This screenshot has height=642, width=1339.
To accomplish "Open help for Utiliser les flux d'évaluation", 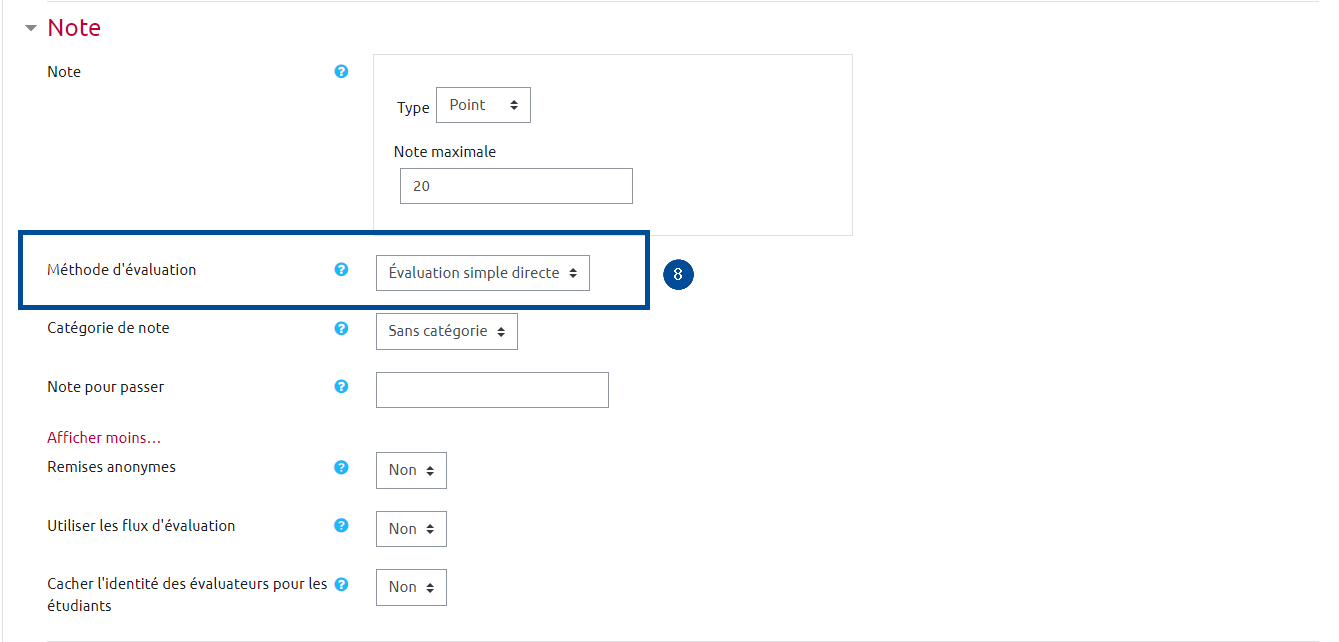I will point(341,525).
